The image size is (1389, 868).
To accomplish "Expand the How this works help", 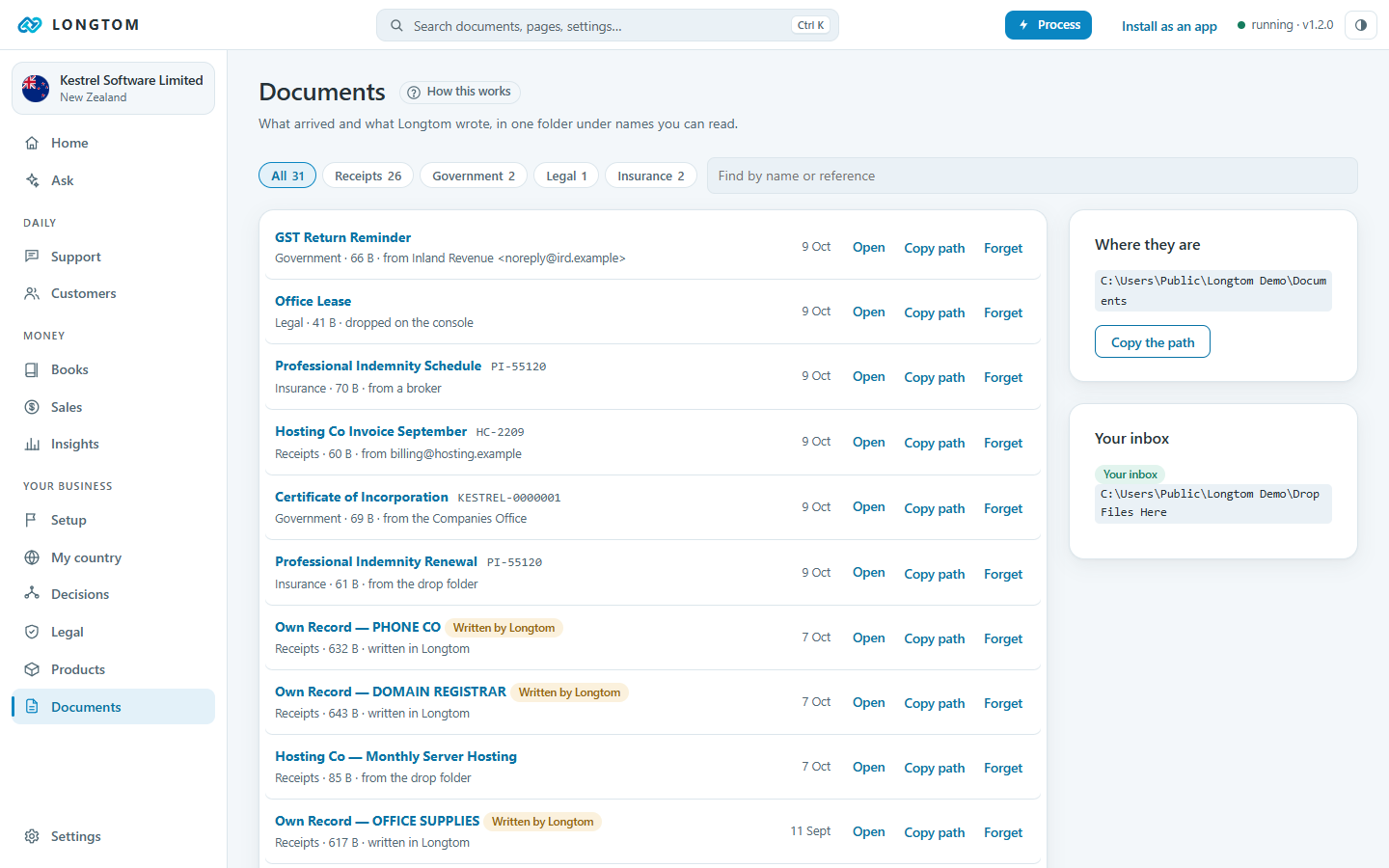I will (460, 92).
